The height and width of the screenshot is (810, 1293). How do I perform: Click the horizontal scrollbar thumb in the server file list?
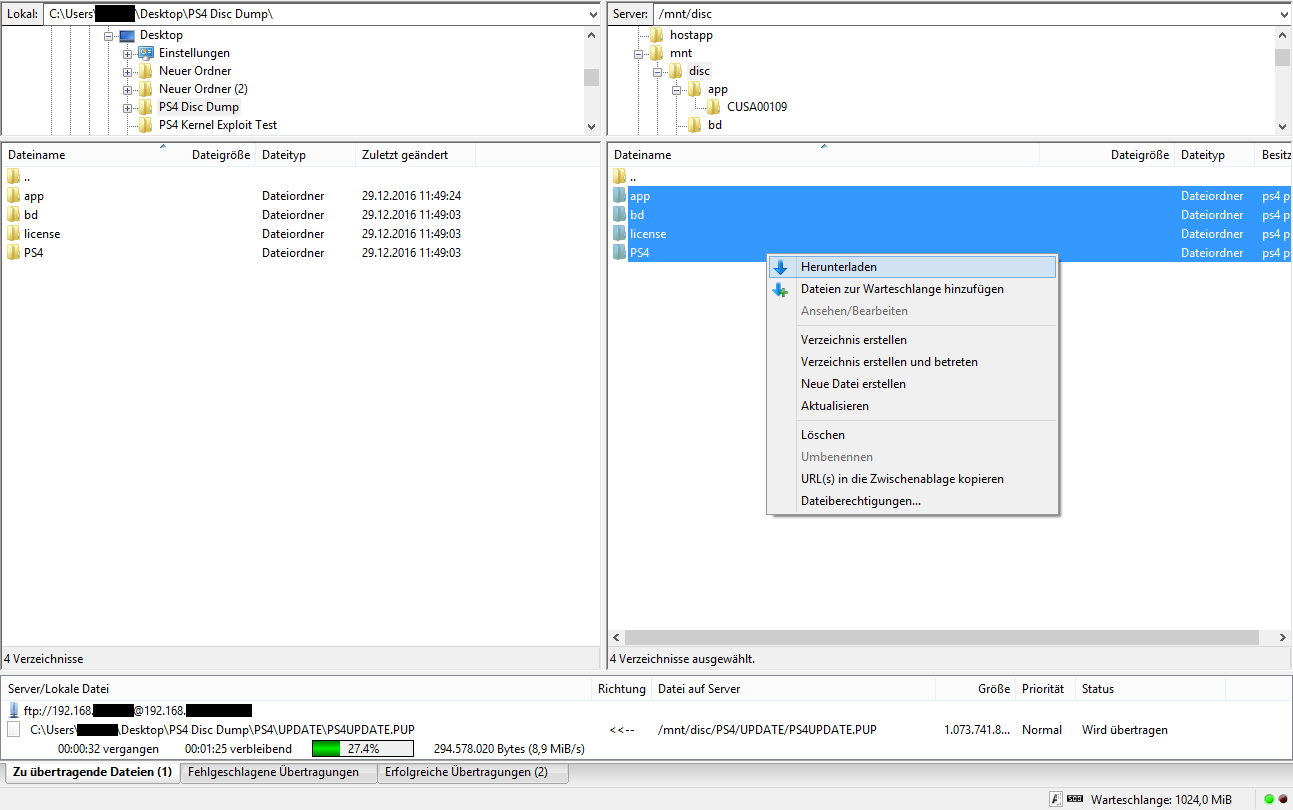click(x=942, y=637)
